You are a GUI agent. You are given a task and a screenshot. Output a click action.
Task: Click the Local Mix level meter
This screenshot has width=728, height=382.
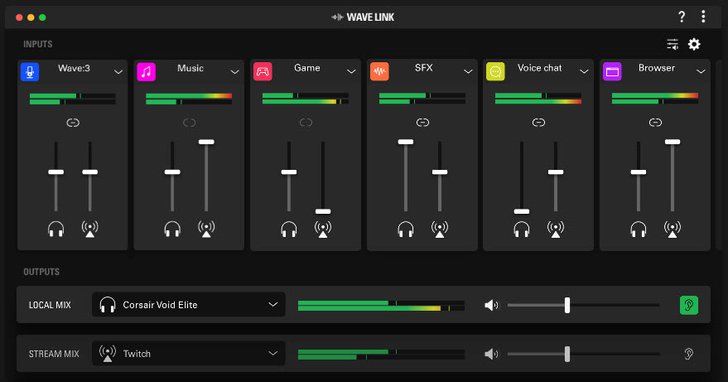coord(381,305)
